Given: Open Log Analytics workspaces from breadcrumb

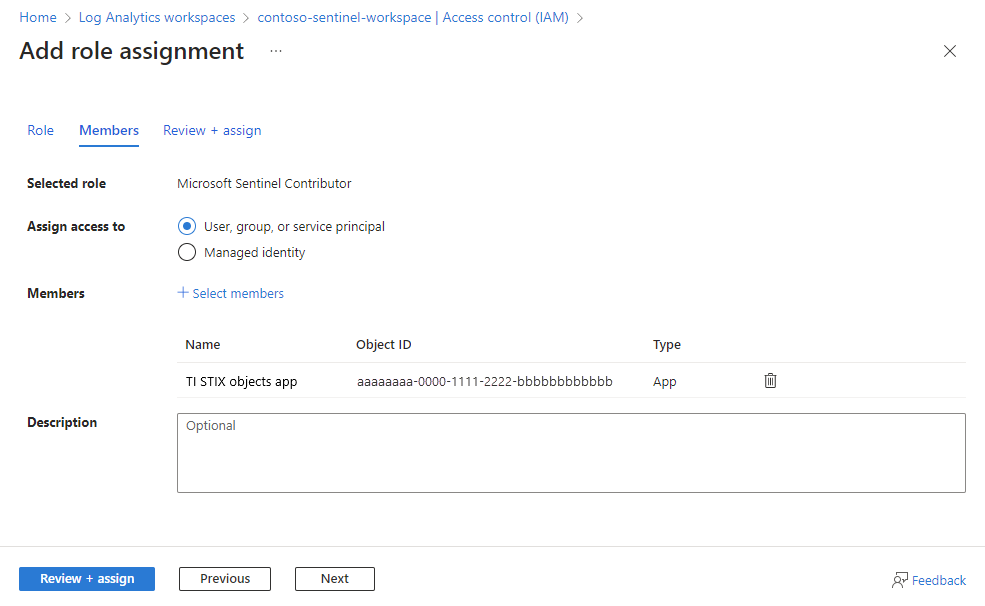Looking at the screenshot, I should pyautogui.click(x=156, y=17).
